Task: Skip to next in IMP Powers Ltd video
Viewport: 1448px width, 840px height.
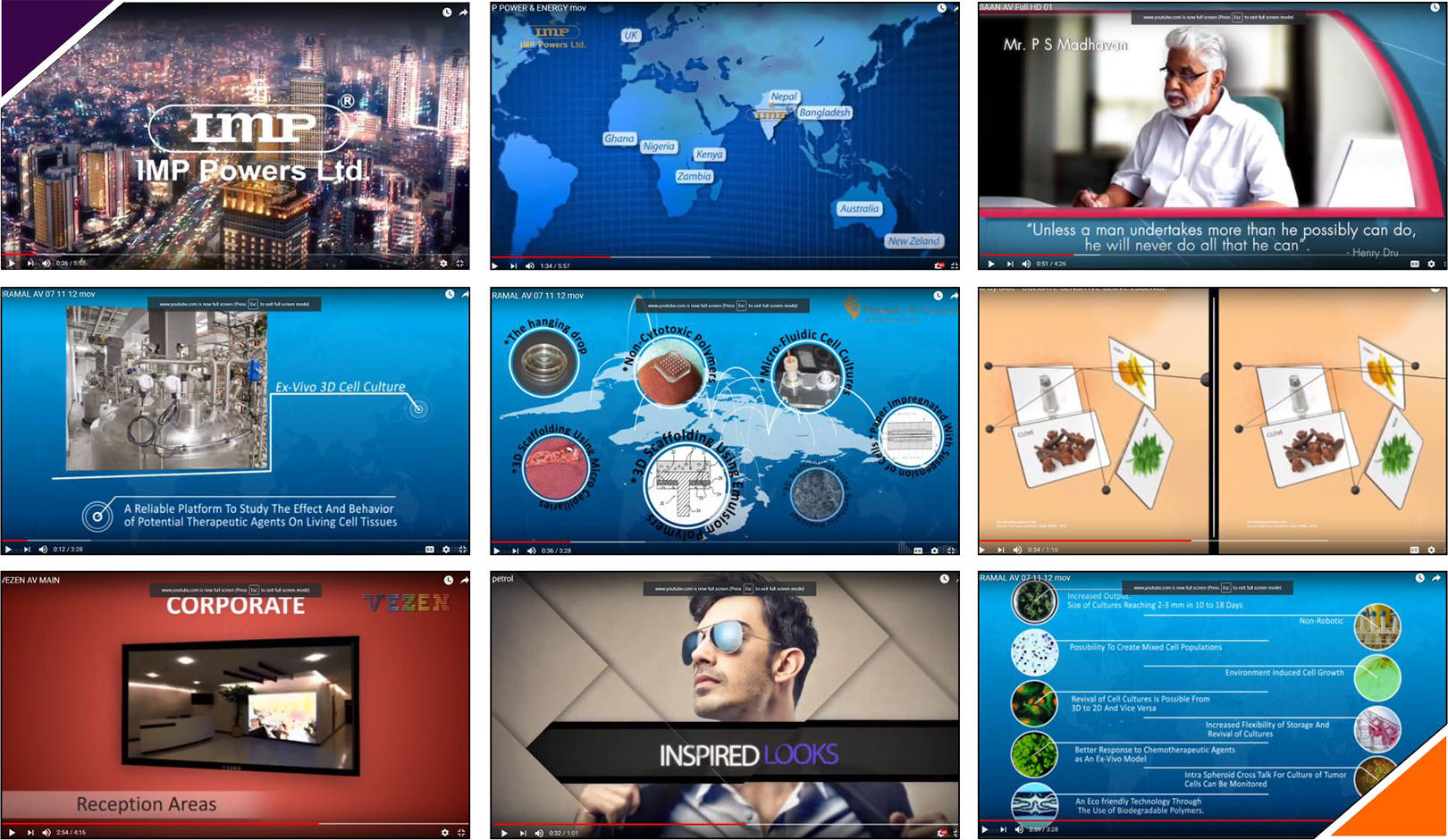Action: click(30, 263)
